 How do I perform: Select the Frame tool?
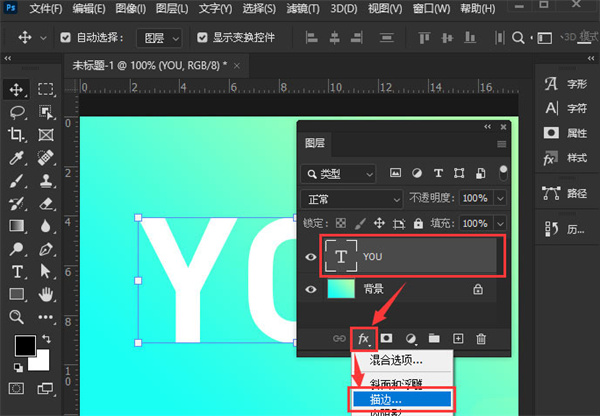pyautogui.click(x=46, y=135)
